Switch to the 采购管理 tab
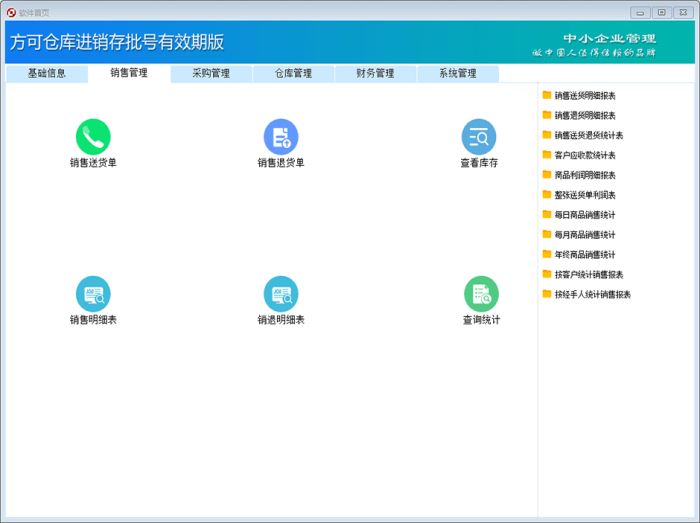Image resolution: width=700 pixels, height=523 pixels. click(x=211, y=74)
